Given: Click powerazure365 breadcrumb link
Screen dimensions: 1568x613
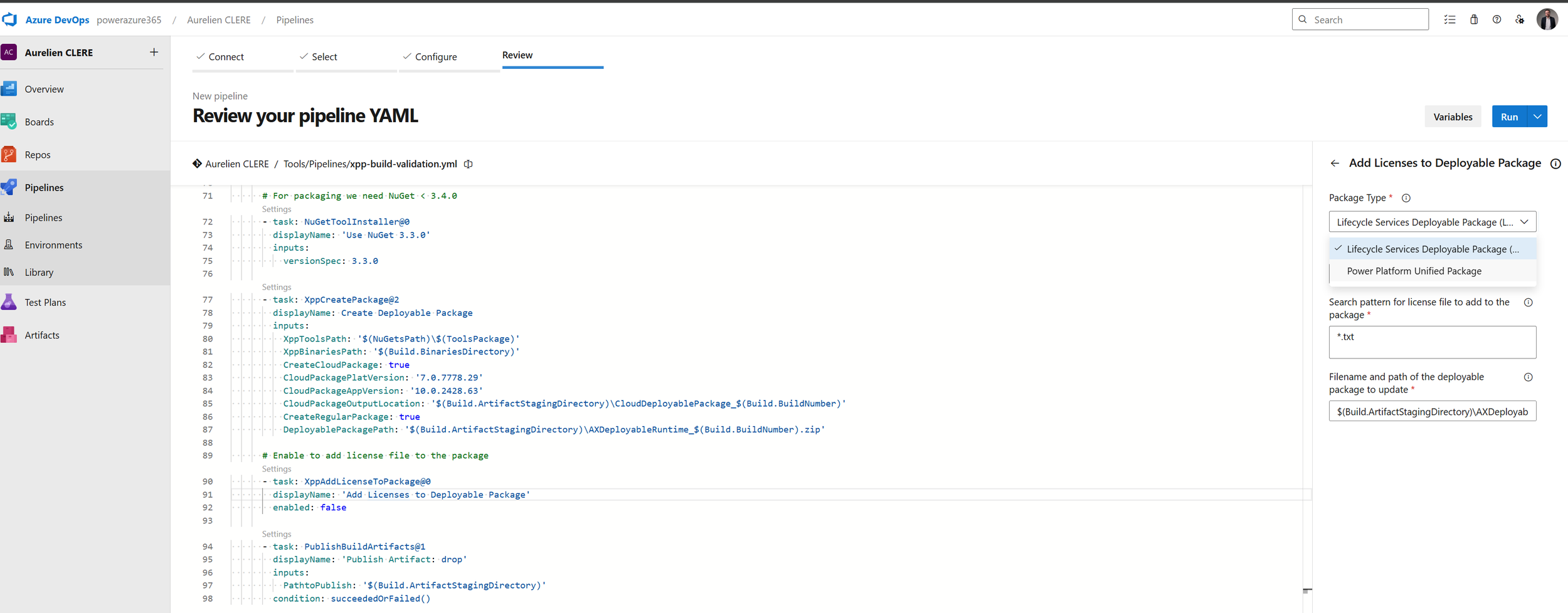Looking at the screenshot, I should 129,19.
